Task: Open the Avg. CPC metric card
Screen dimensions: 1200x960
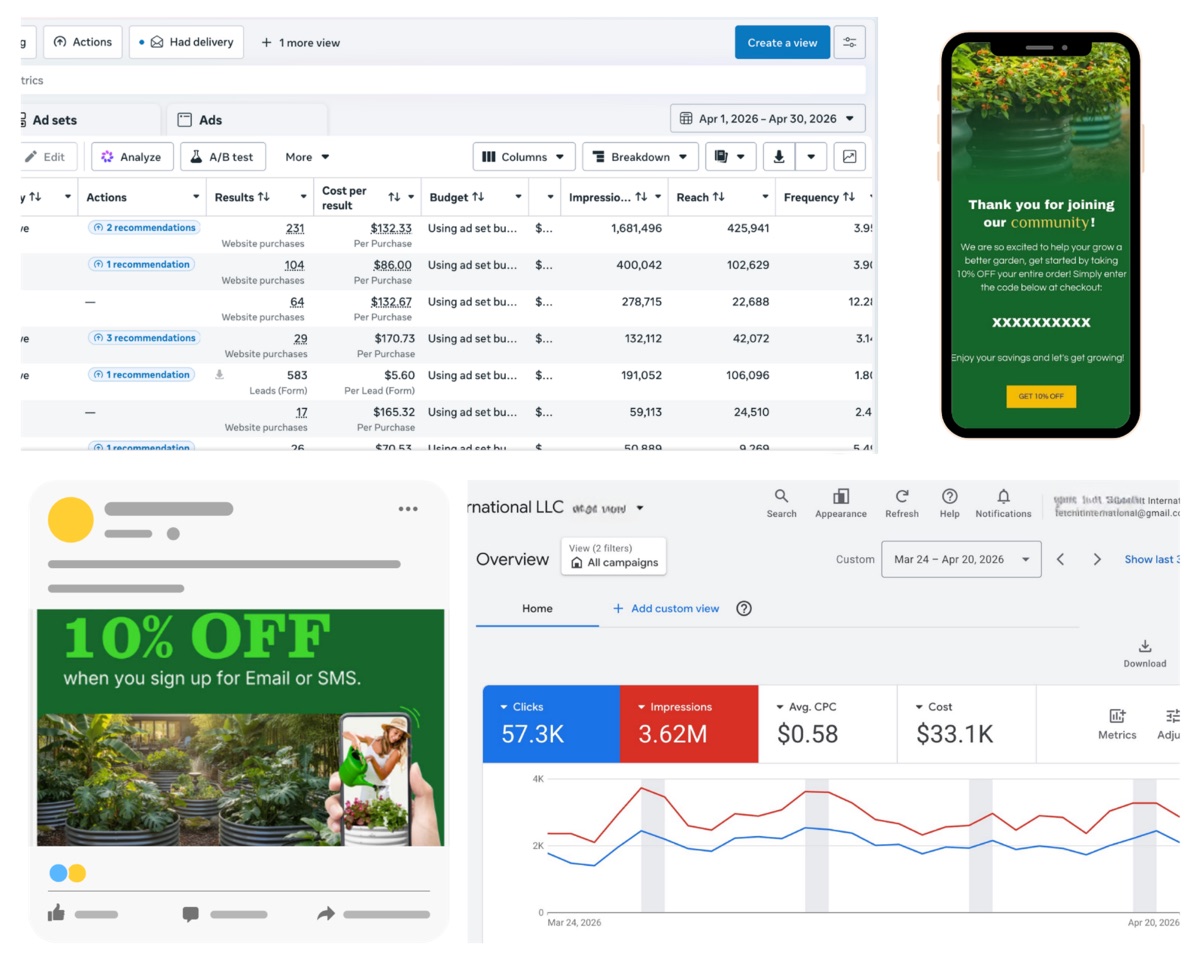Action: pyautogui.click(x=827, y=724)
